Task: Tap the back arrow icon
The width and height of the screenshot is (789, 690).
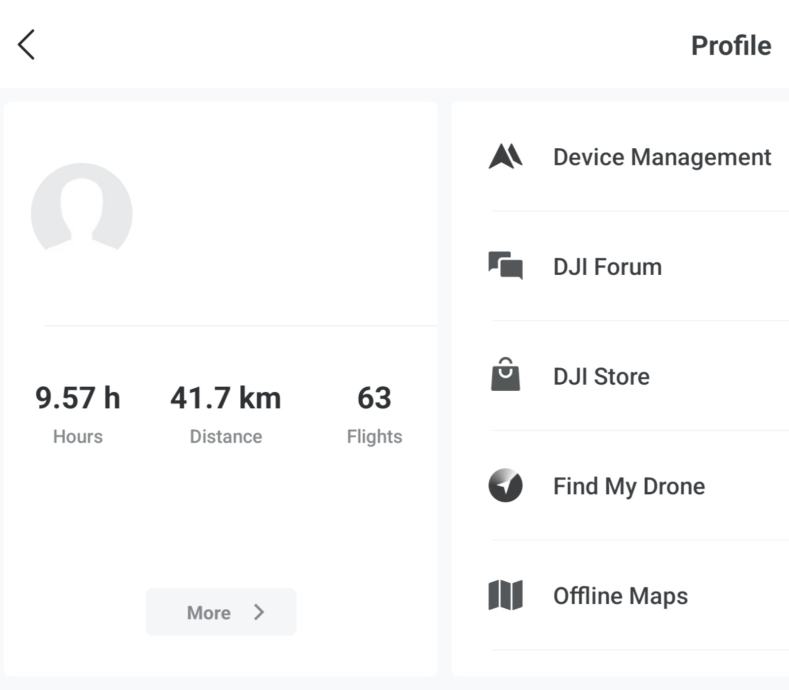Action: tap(27, 44)
